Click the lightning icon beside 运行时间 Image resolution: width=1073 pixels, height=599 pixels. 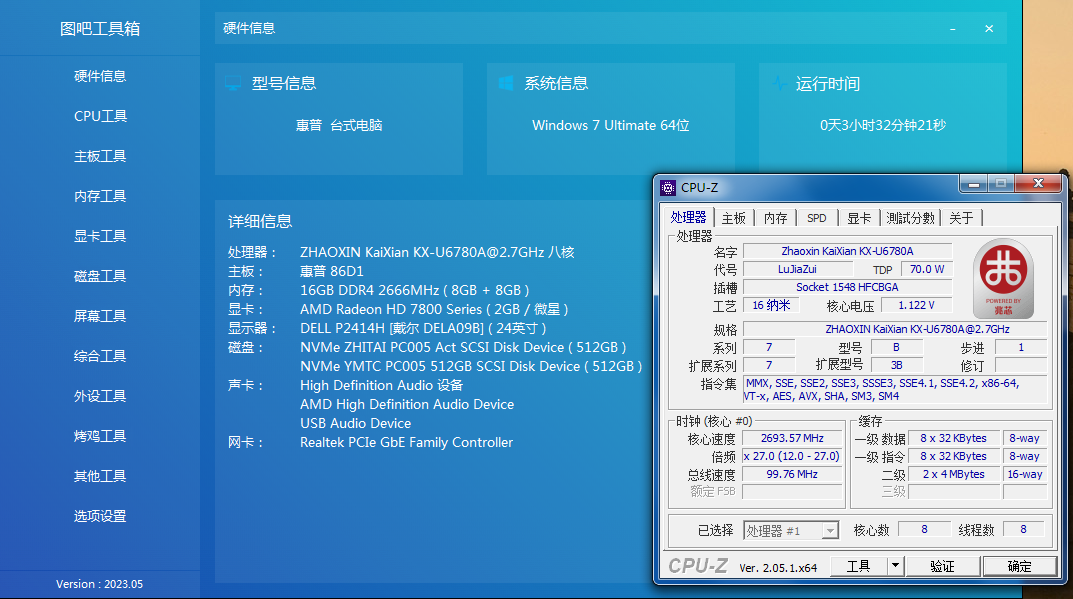(x=779, y=84)
